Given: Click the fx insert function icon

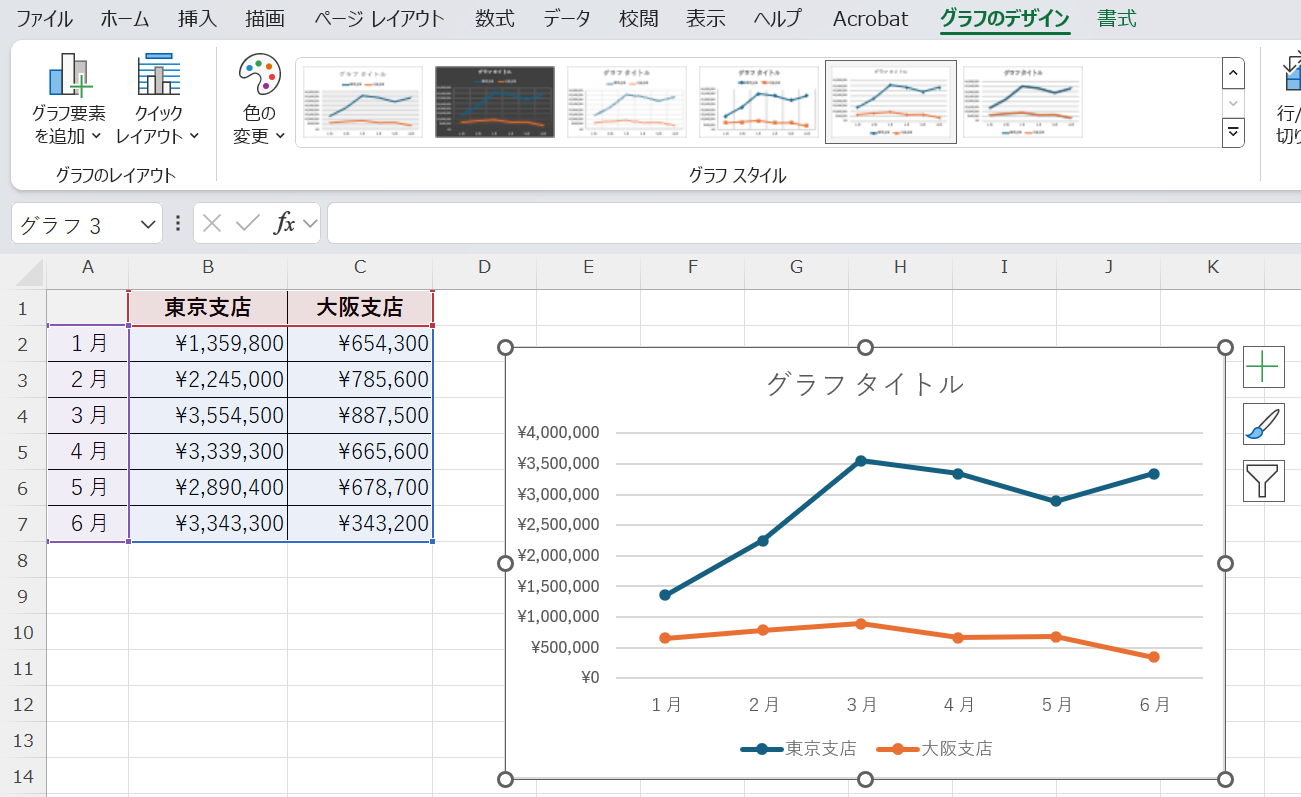Looking at the screenshot, I should pos(286,223).
